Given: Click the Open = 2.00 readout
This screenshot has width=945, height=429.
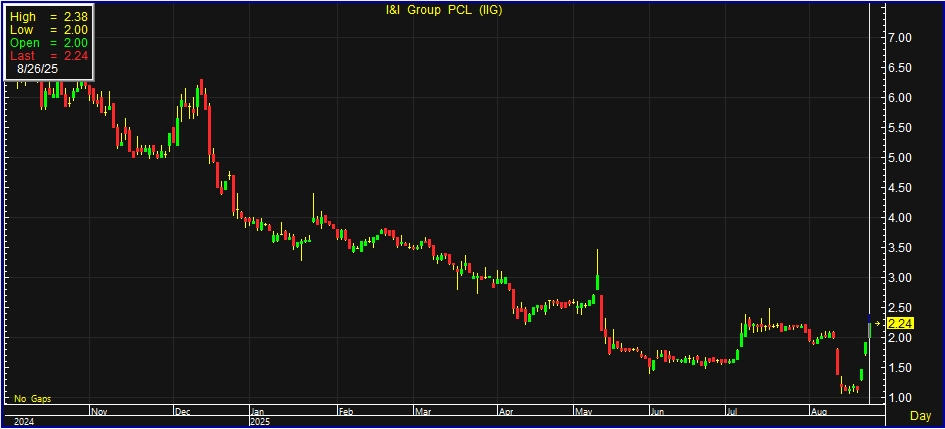Looking at the screenshot, I should tap(49, 43).
